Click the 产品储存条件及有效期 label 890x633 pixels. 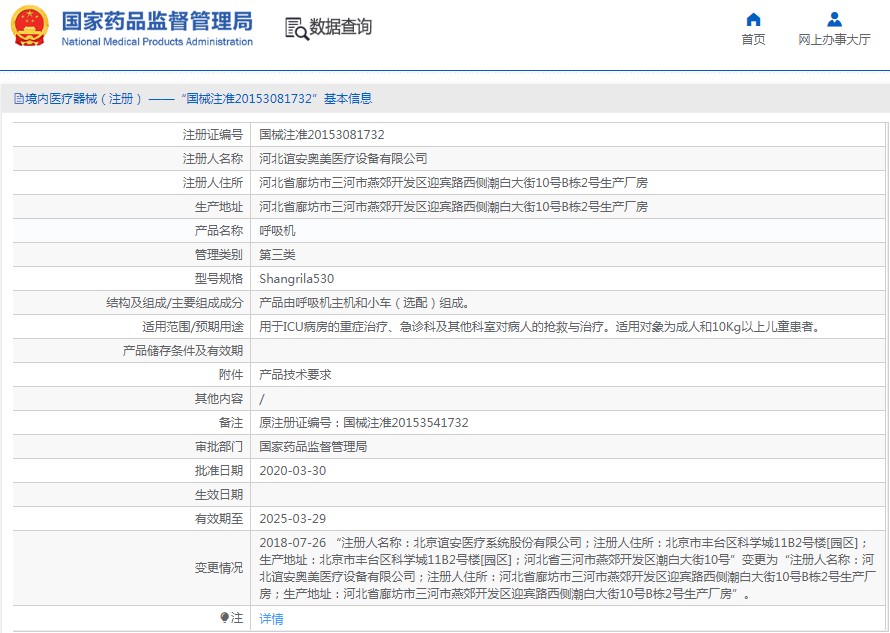(x=183, y=351)
